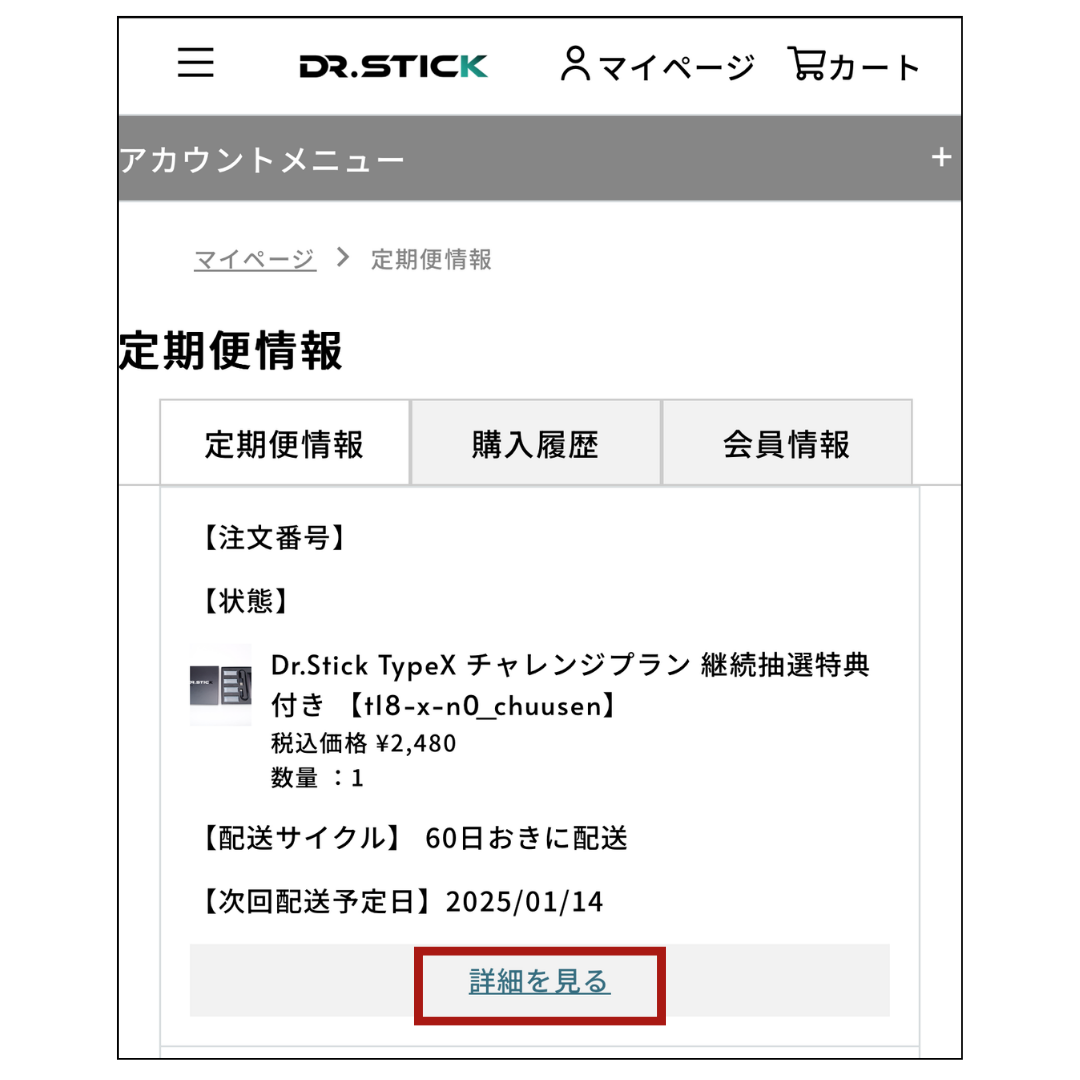Image resolution: width=1080 pixels, height=1080 pixels.
Task: Click the 次回配送予定日 2025/01/14 text
Action: pyautogui.click(x=404, y=902)
